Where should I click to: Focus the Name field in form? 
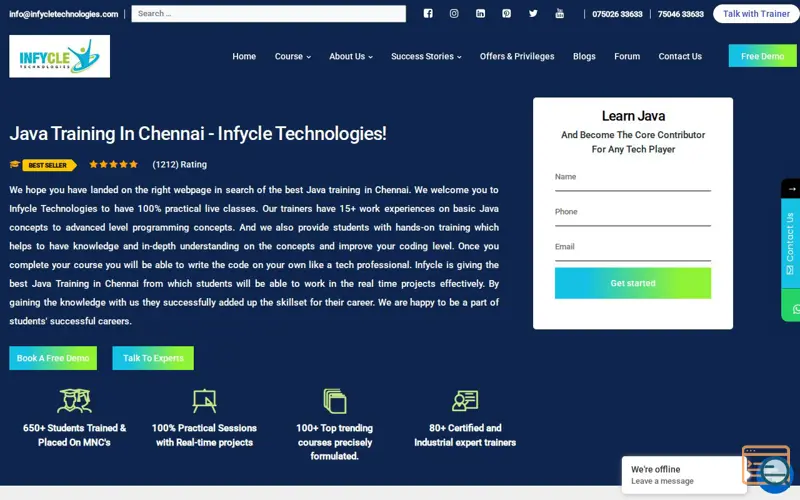click(633, 180)
